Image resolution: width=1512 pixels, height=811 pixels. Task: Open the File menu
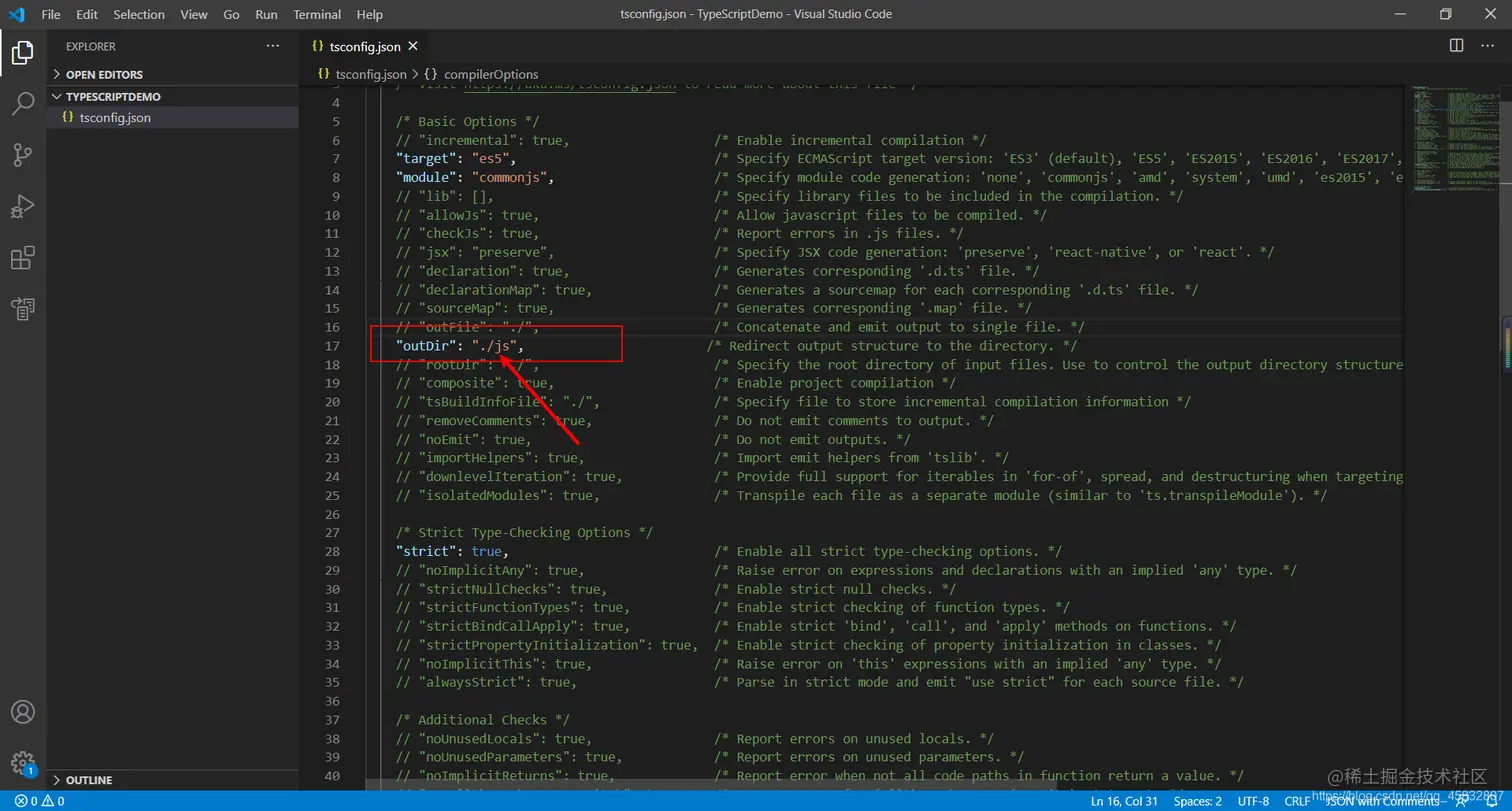51,14
